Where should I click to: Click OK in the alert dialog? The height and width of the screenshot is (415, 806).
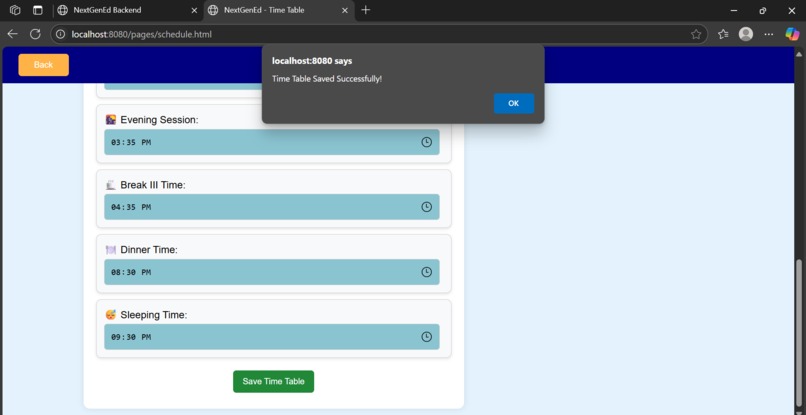pyautogui.click(x=514, y=103)
